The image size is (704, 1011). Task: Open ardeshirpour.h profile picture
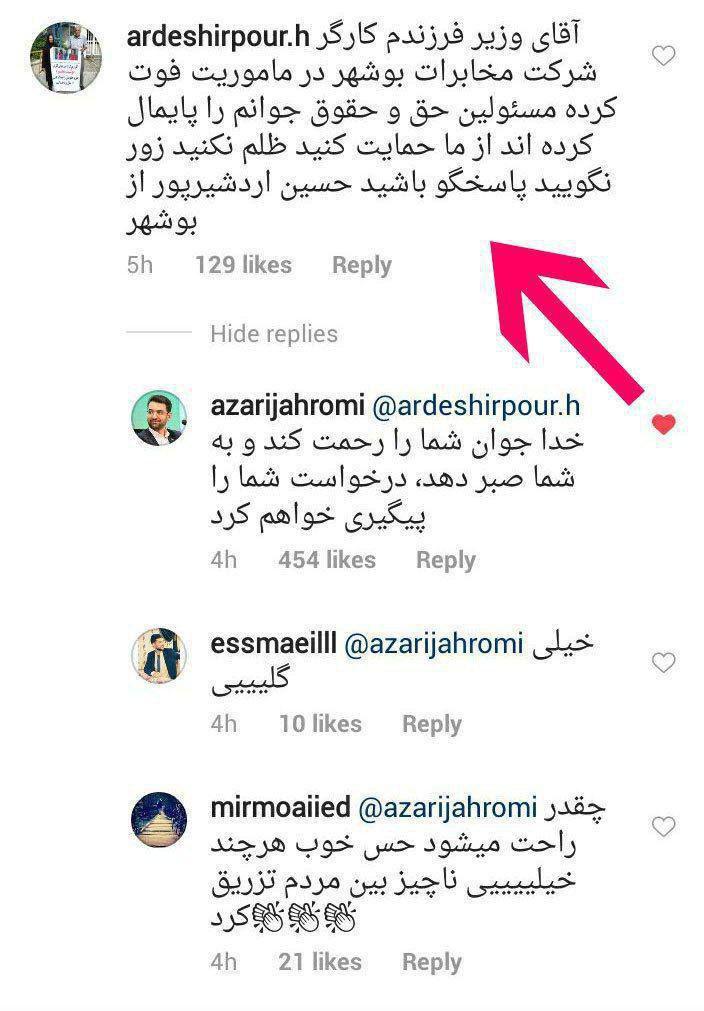click(x=67, y=57)
